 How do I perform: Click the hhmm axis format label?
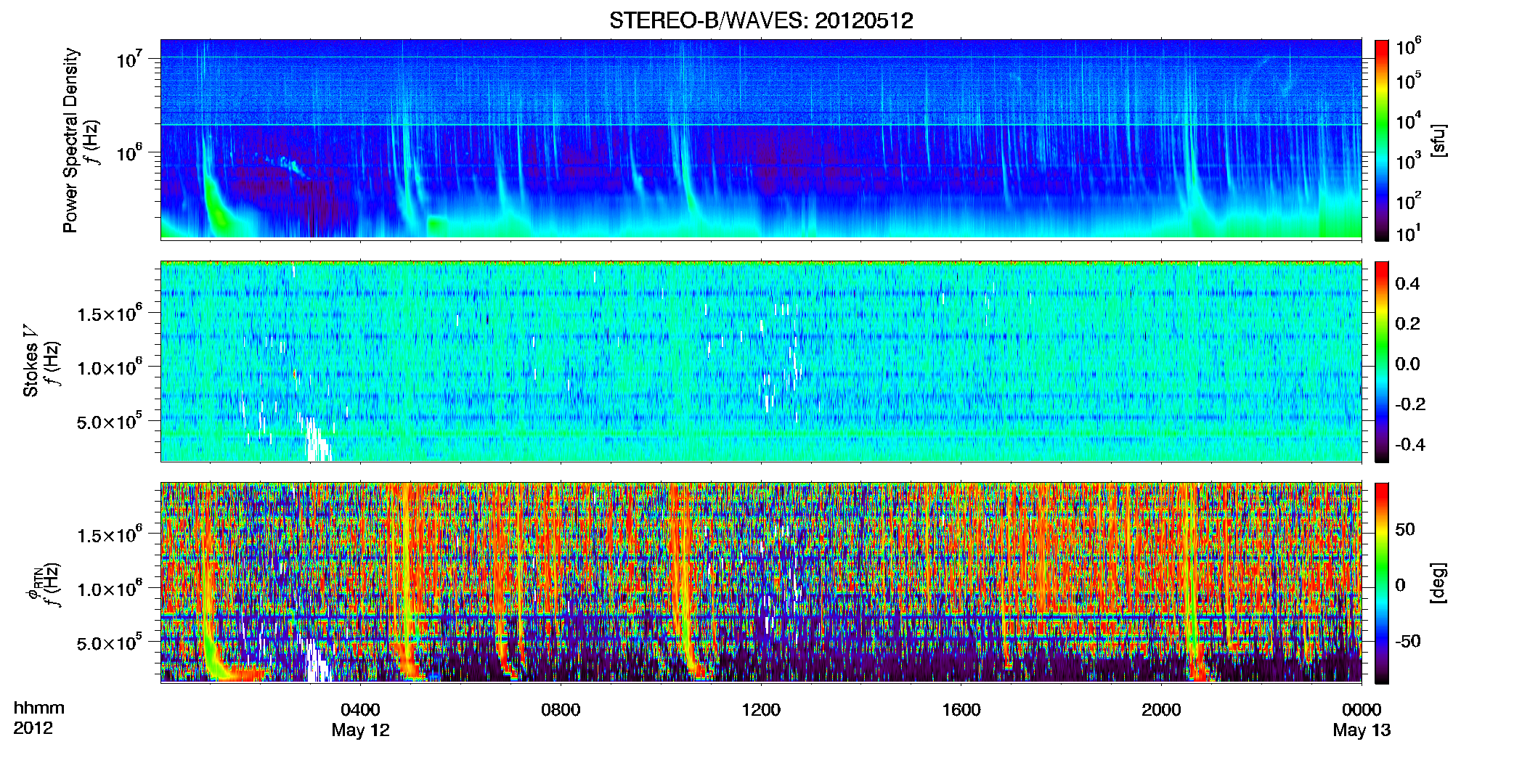39,709
